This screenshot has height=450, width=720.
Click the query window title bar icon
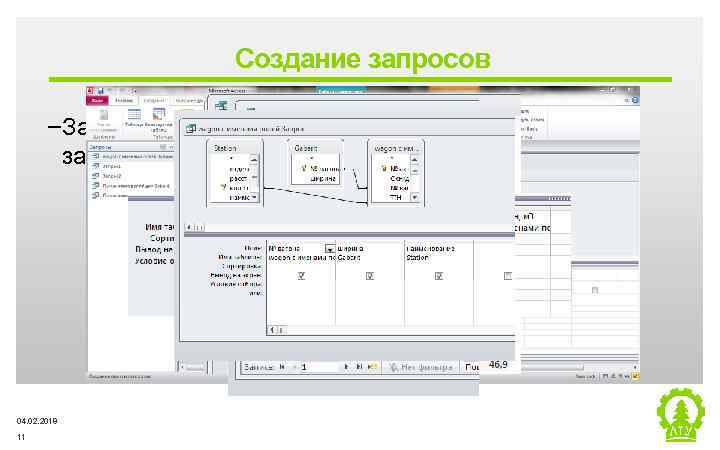click(x=190, y=129)
